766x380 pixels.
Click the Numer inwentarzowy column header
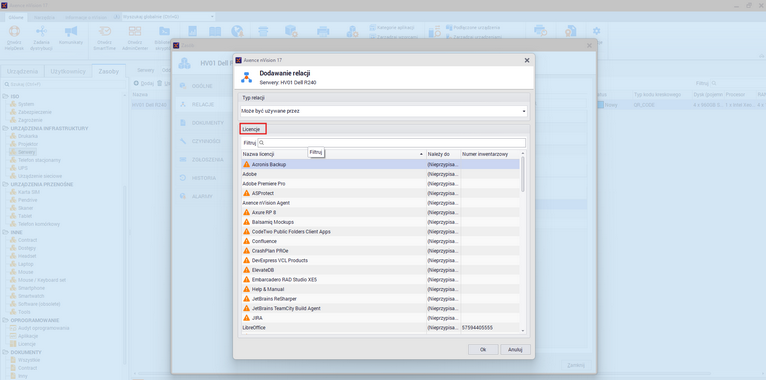[490, 154]
